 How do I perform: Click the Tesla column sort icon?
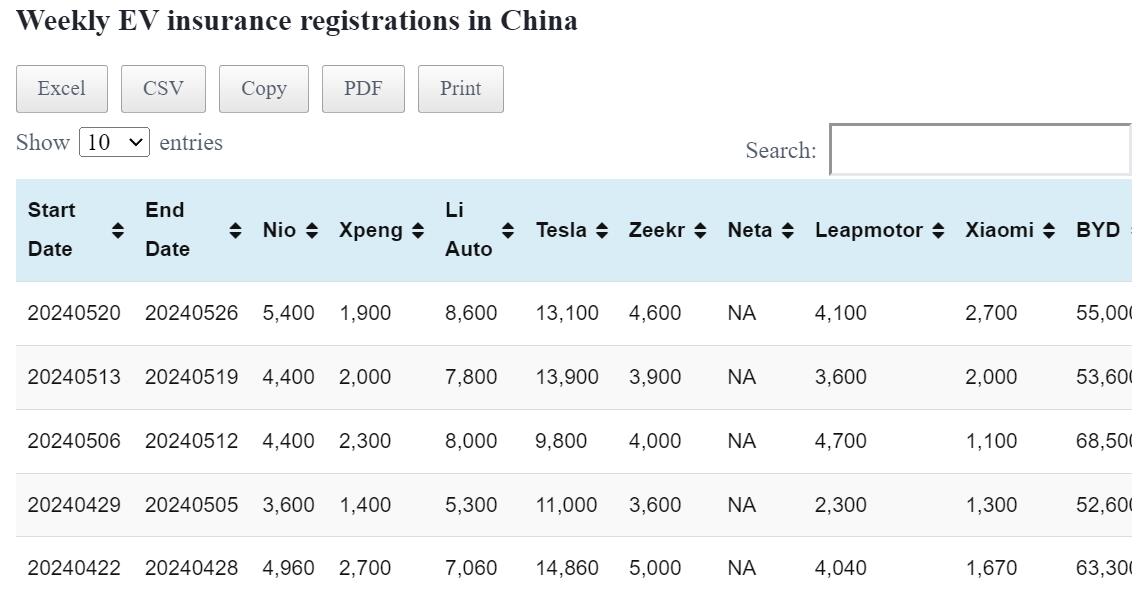[x=602, y=231]
